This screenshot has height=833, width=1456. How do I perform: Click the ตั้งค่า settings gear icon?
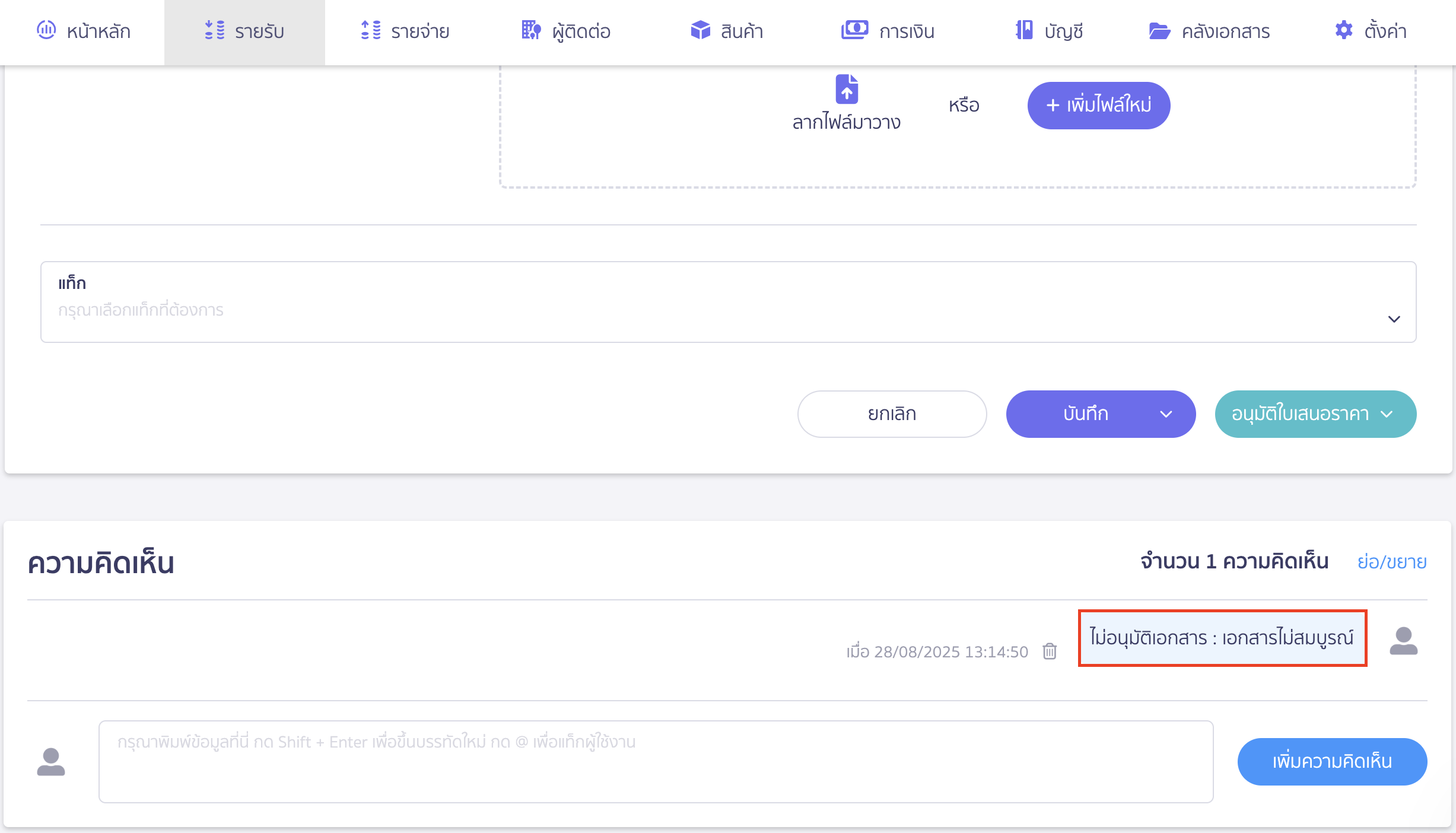pyautogui.click(x=1344, y=30)
